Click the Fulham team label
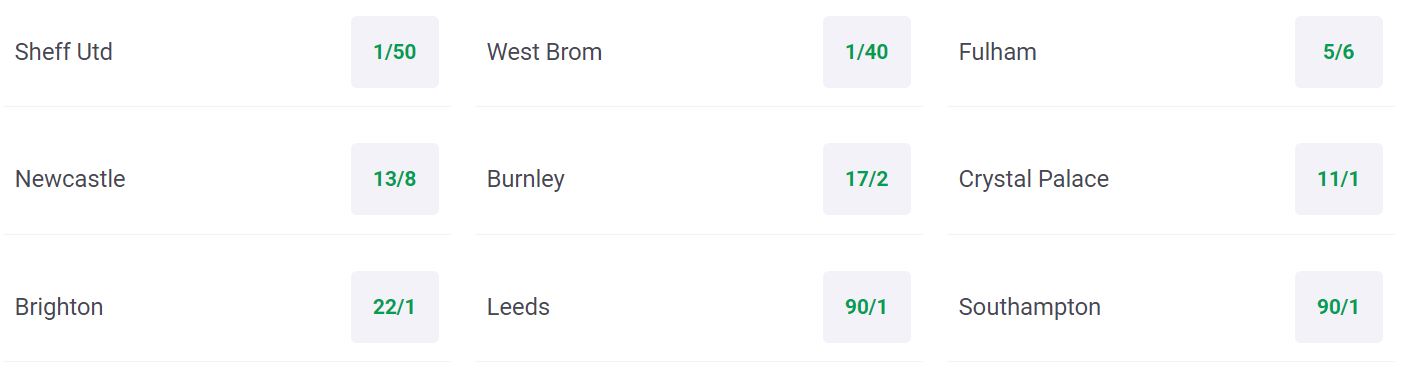Screen dimensions: 1405x381 click(997, 52)
